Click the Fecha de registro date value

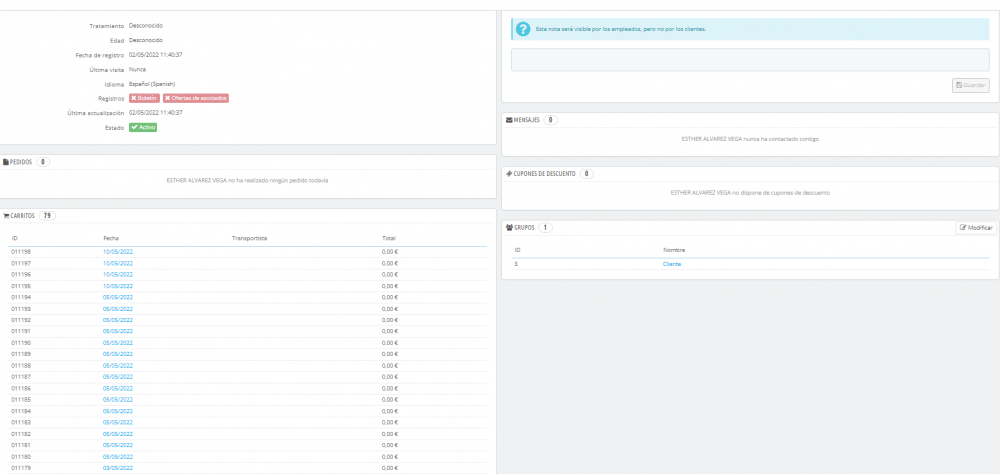coord(156,55)
